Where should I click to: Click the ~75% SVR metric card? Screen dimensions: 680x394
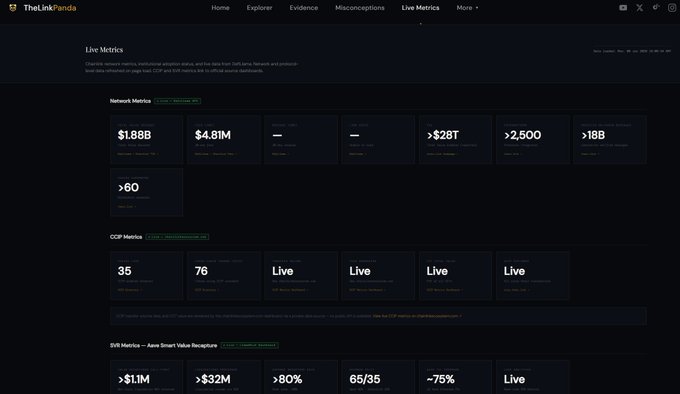point(455,377)
